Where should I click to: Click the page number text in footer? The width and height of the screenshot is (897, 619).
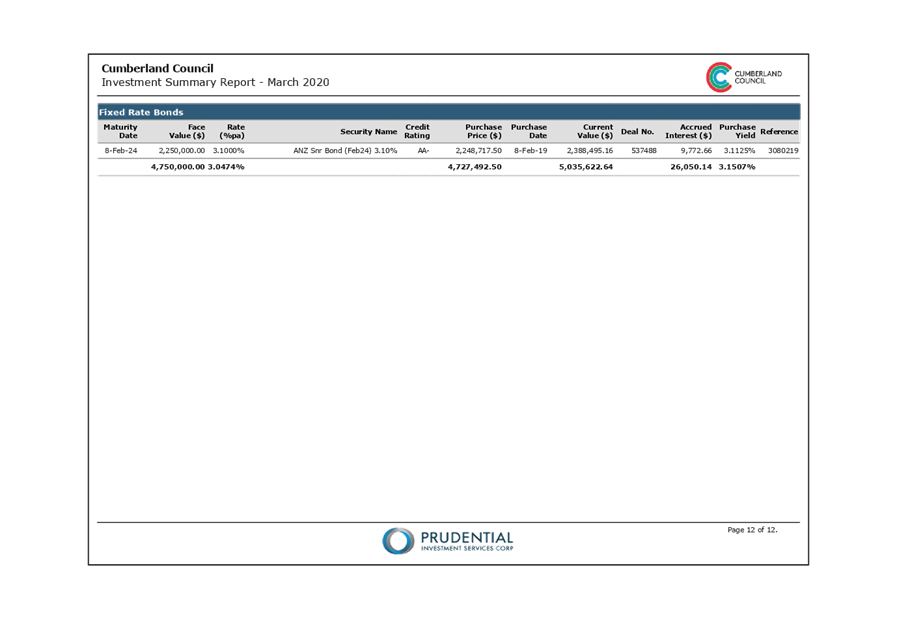click(x=752, y=530)
